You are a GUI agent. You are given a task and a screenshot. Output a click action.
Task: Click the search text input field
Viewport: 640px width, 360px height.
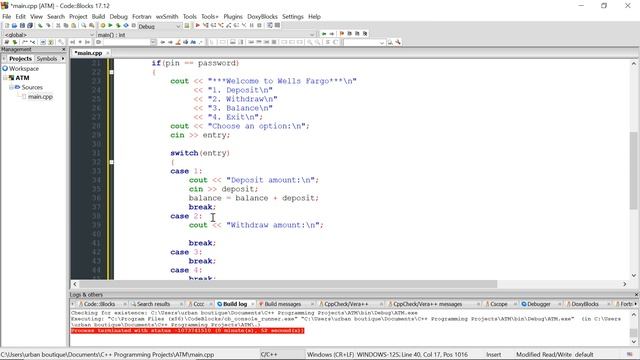[127, 42]
